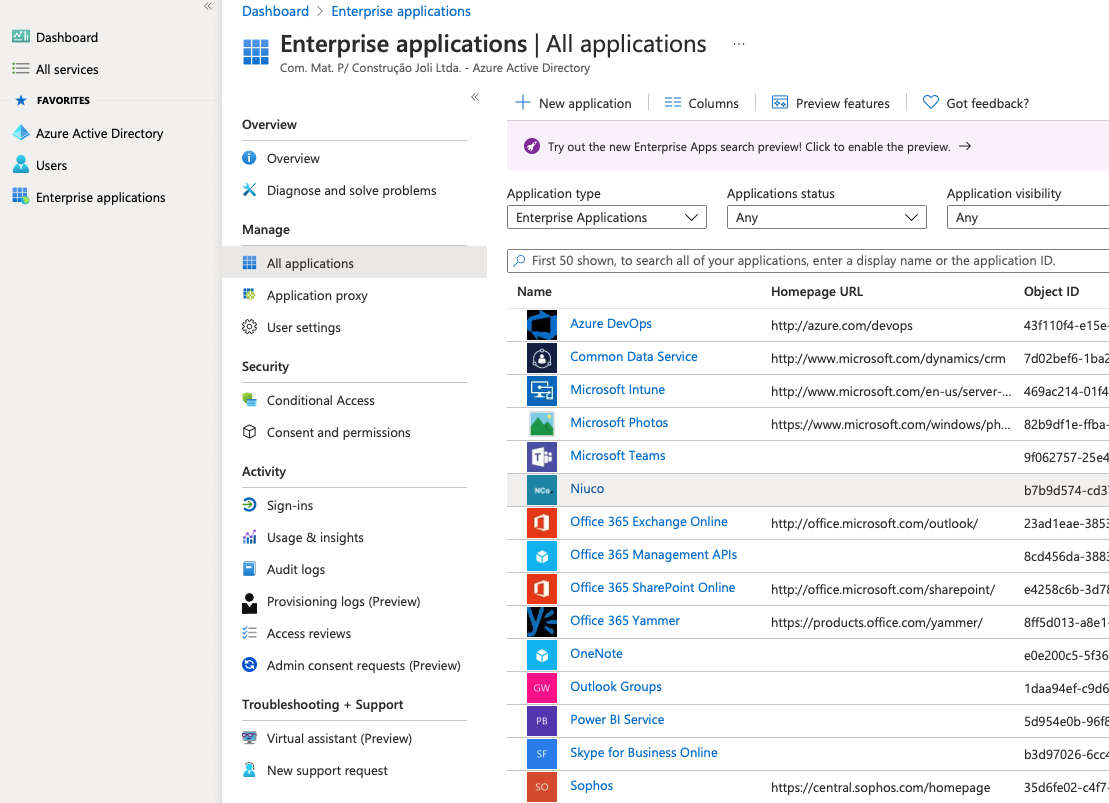Click the Users person icon in sidebar

[21, 165]
